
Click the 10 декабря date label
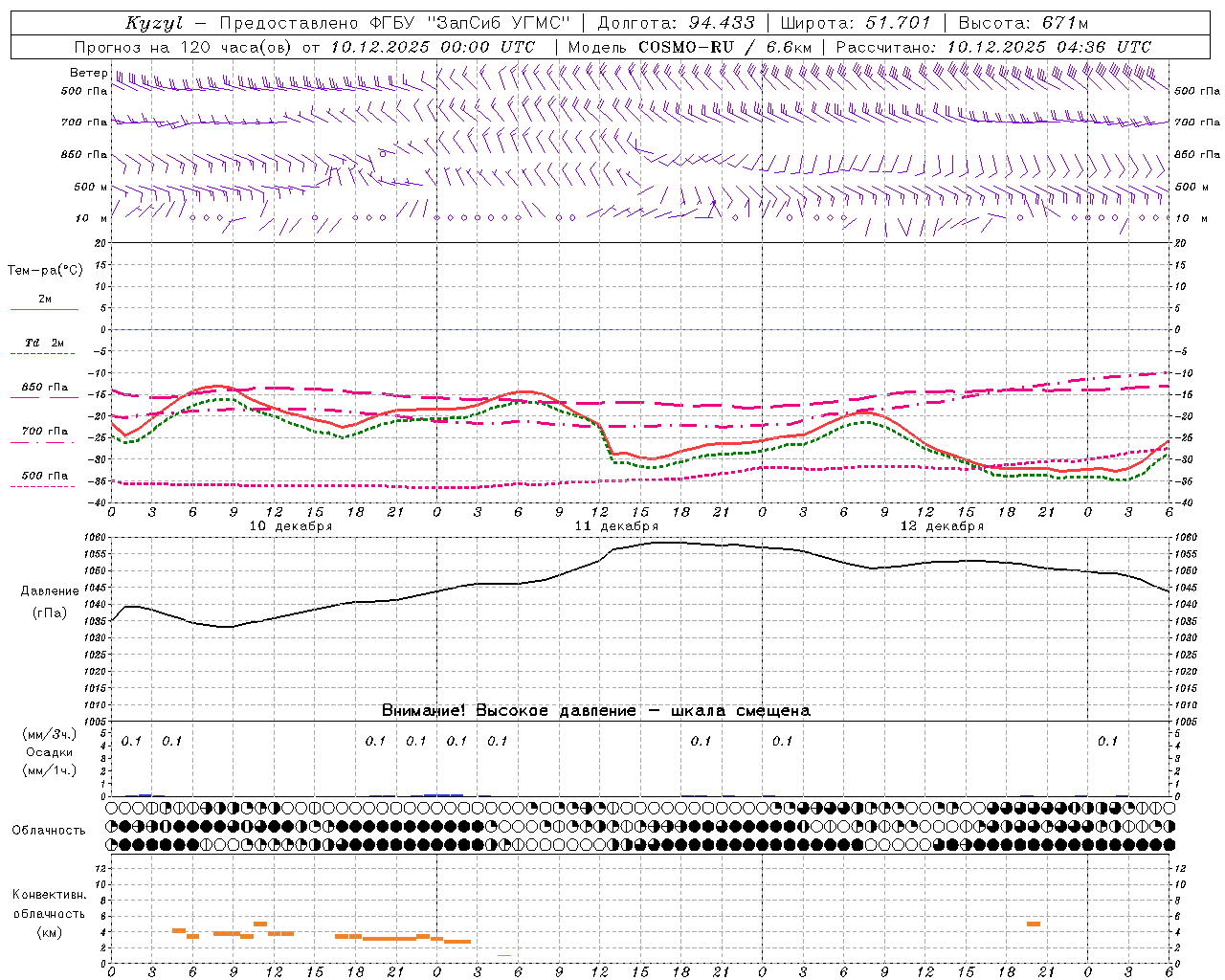291,526
